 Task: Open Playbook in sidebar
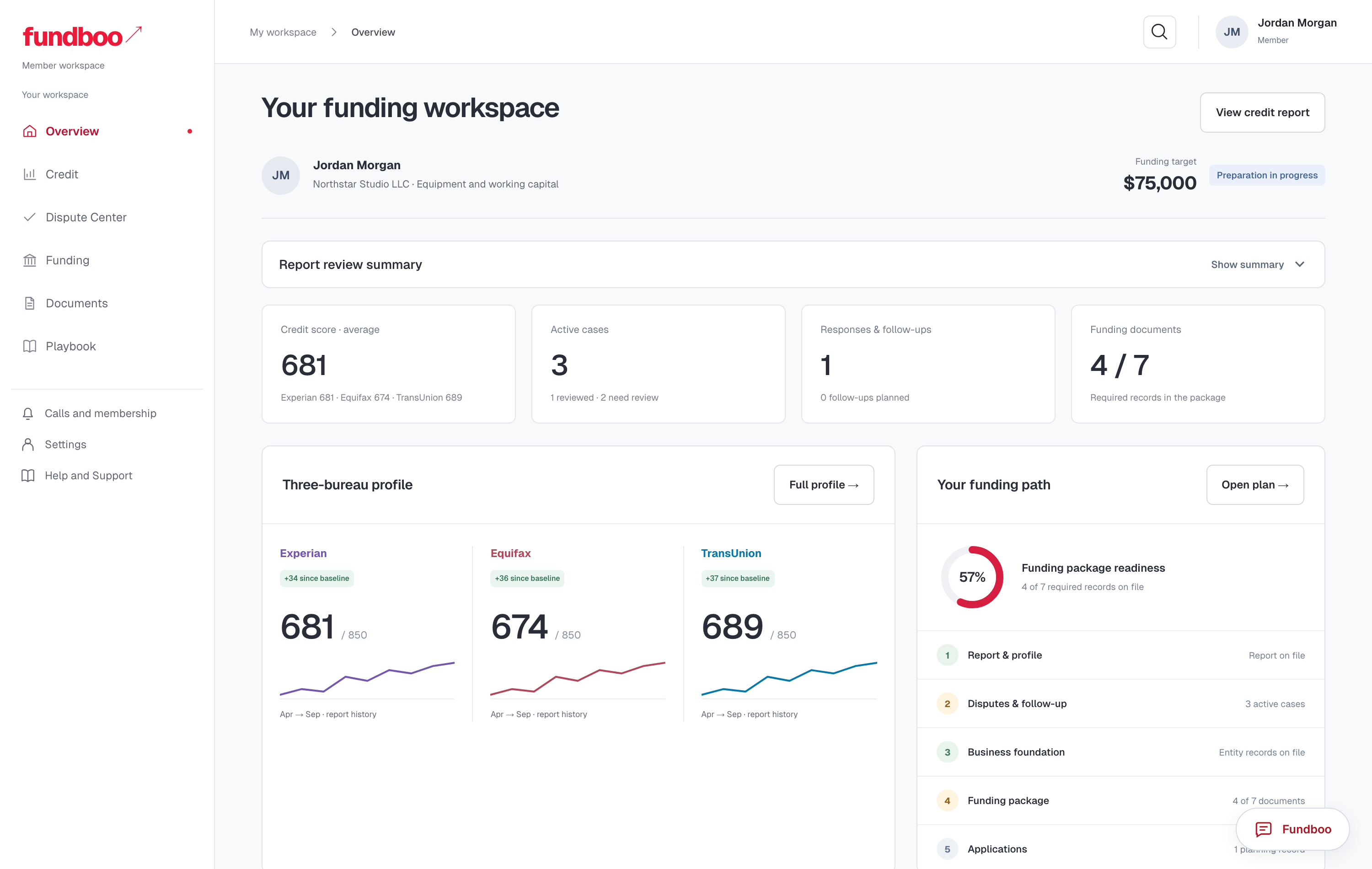(x=107, y=347)
